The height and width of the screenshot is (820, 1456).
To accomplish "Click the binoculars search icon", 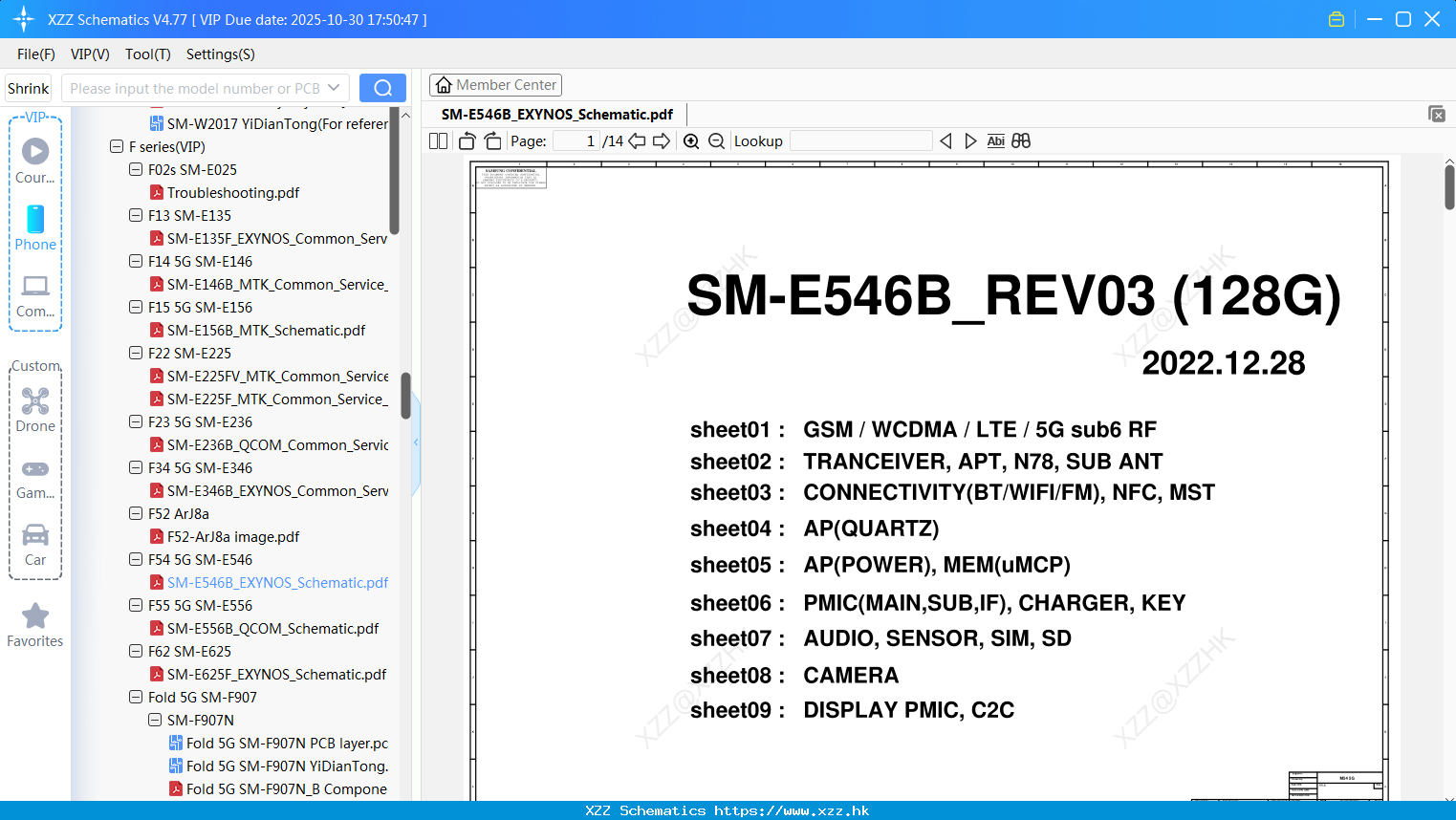I will point(1021,141).
